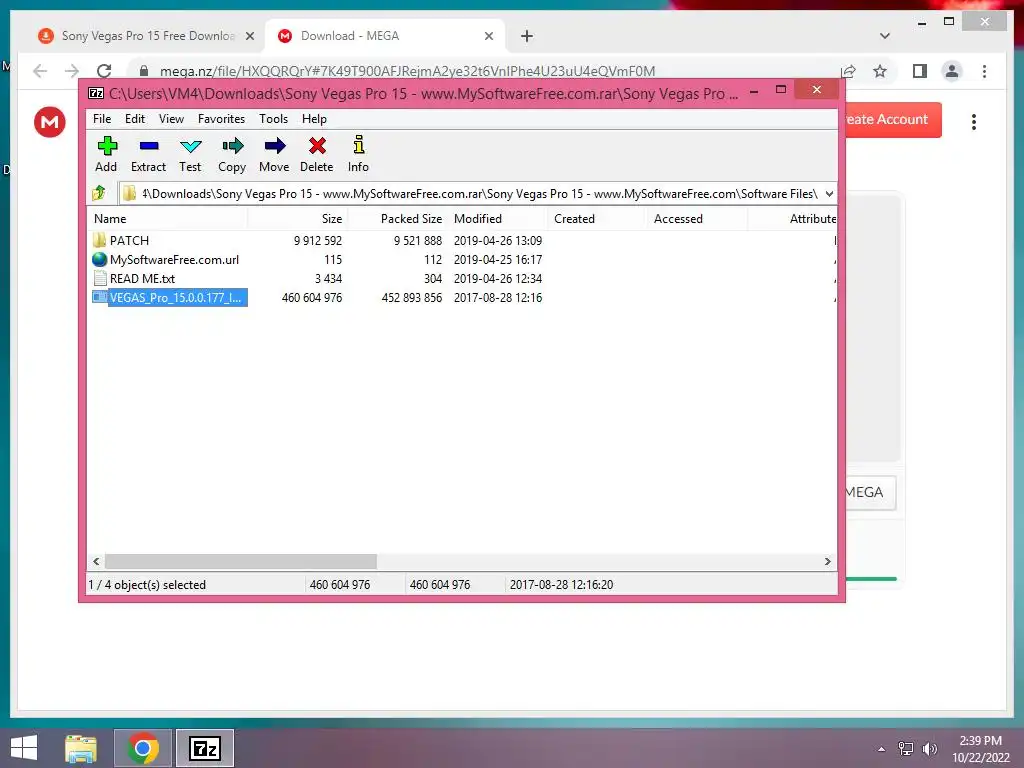Click the MEGA logo in the browser page
Viewport: 1024px width, 768px height.
coord(50,122)
